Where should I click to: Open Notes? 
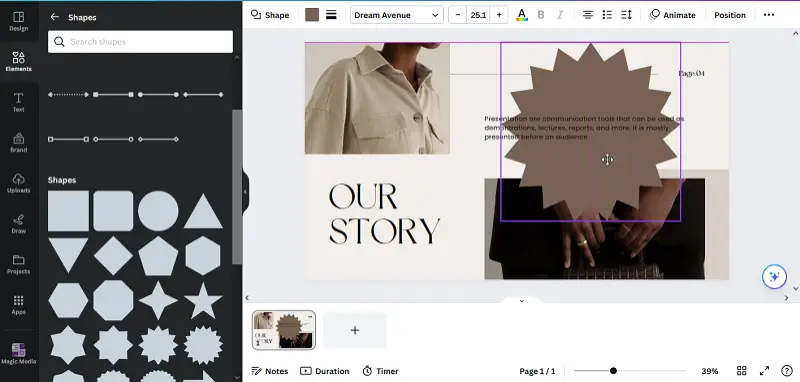(270, 371)
